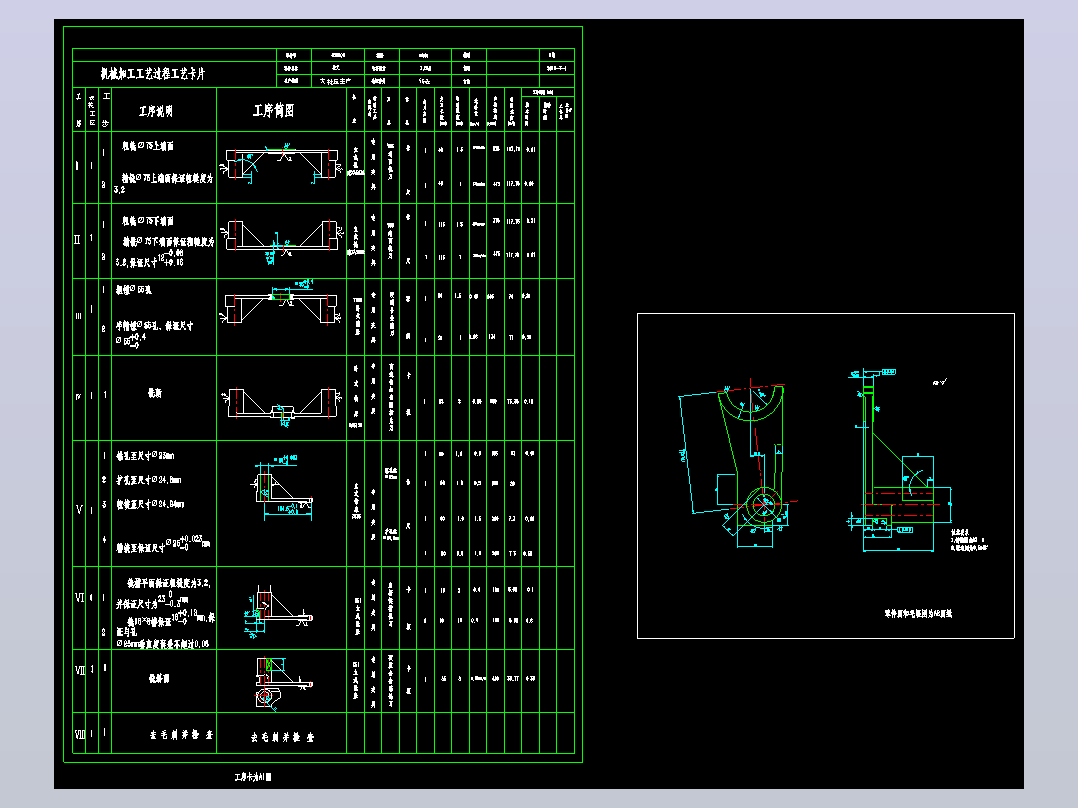1078x808 pixels.
Task: Select the 大批量生产 header cell
Action: (336, 81)
